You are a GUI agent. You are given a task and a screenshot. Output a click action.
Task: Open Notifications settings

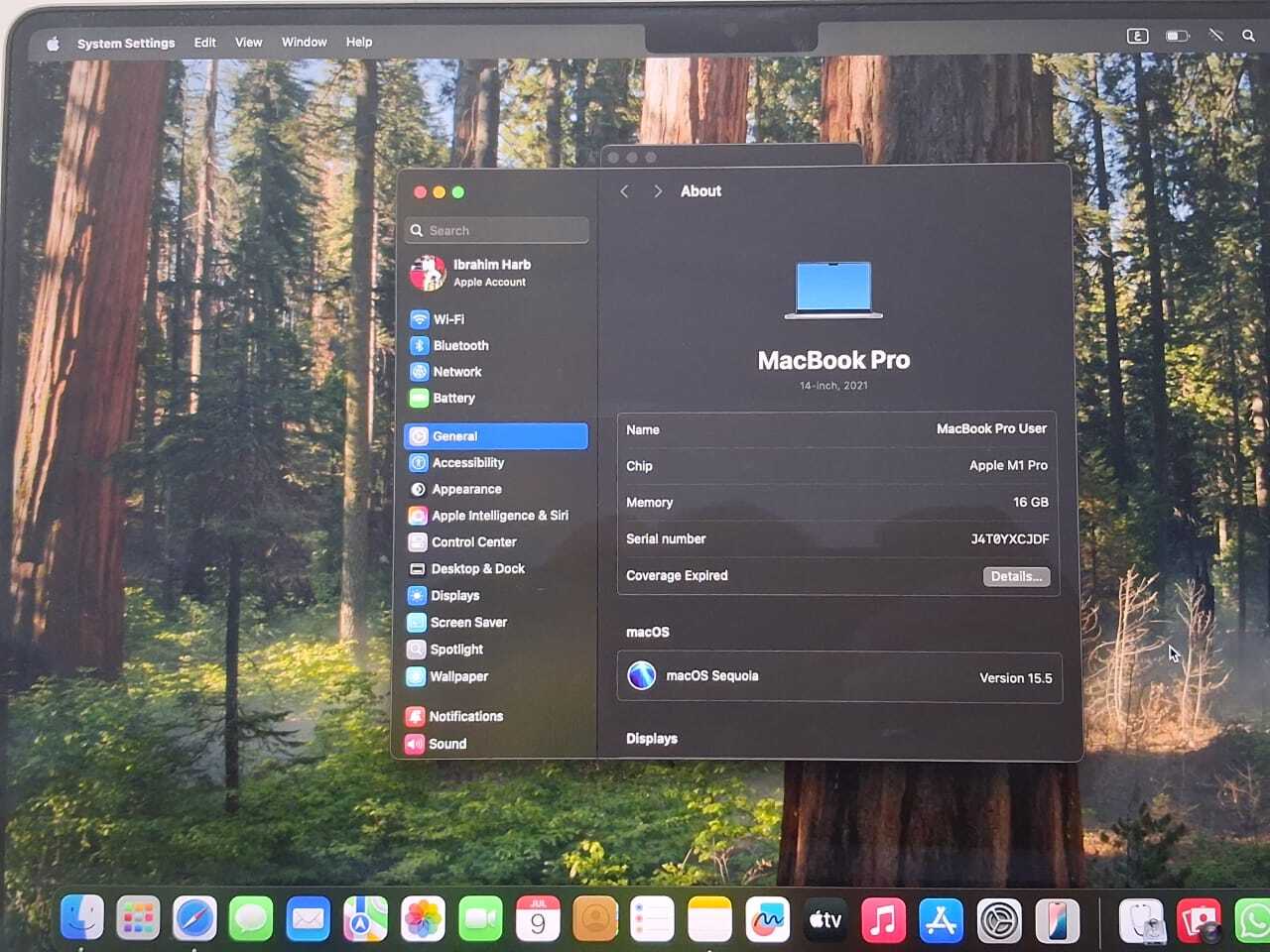[x=465, y=716]
